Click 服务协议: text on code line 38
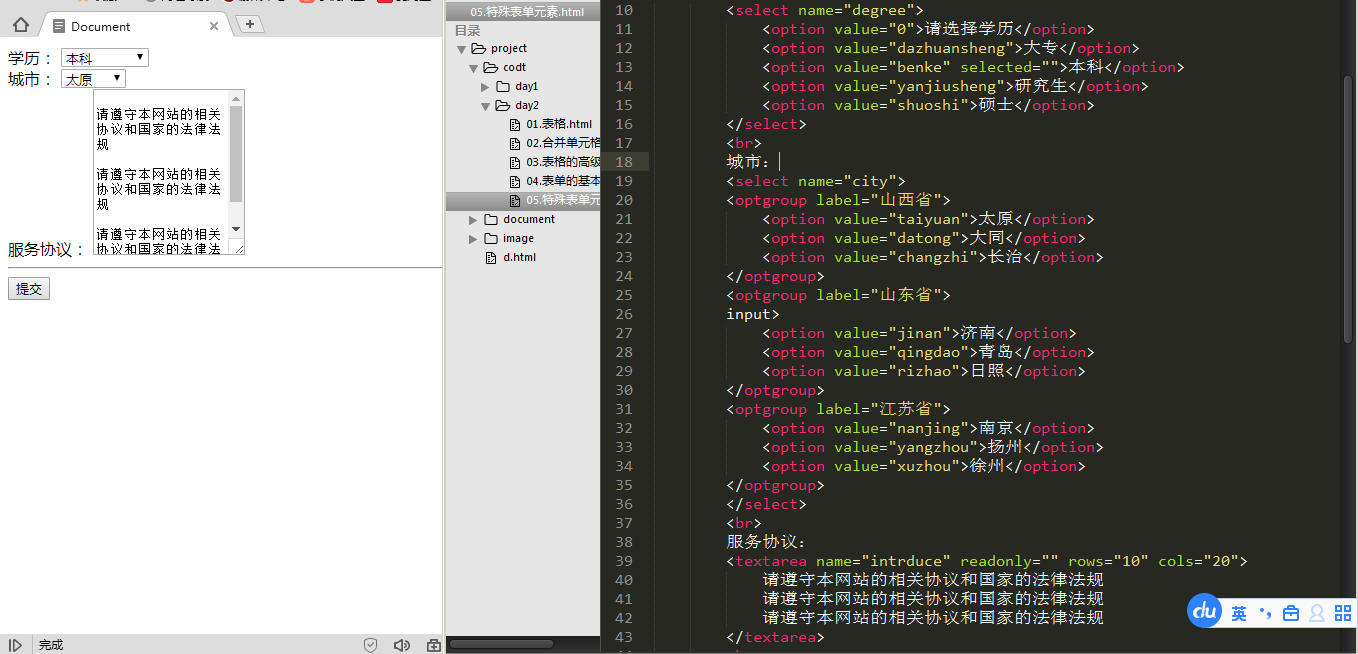Screen dimensions: 1358x654 [x=766, y=542]
